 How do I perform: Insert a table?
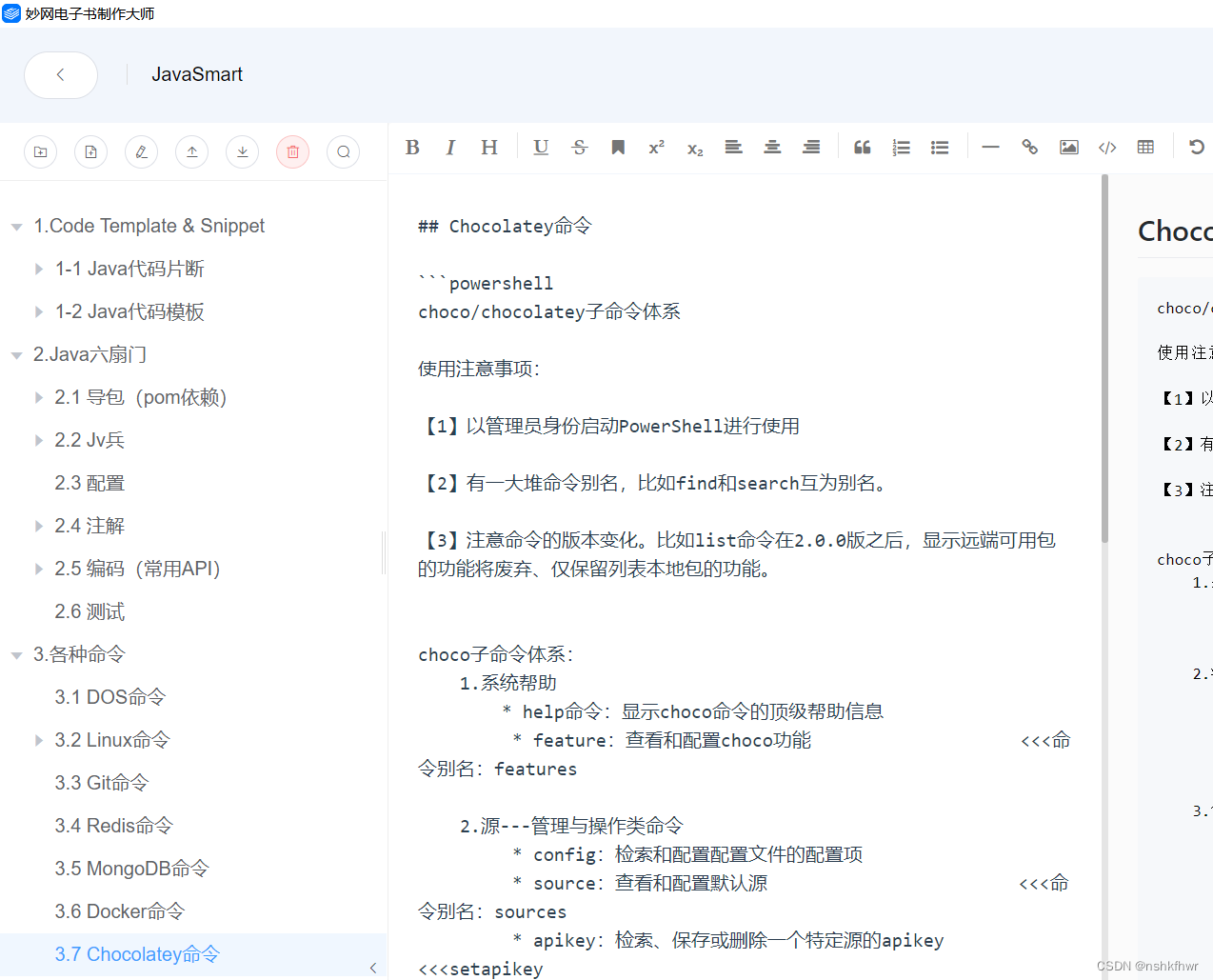[1145, 147]
